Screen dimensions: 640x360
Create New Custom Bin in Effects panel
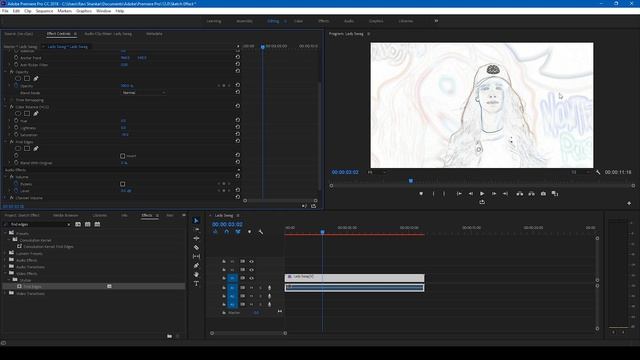click(x=169, y=336)
